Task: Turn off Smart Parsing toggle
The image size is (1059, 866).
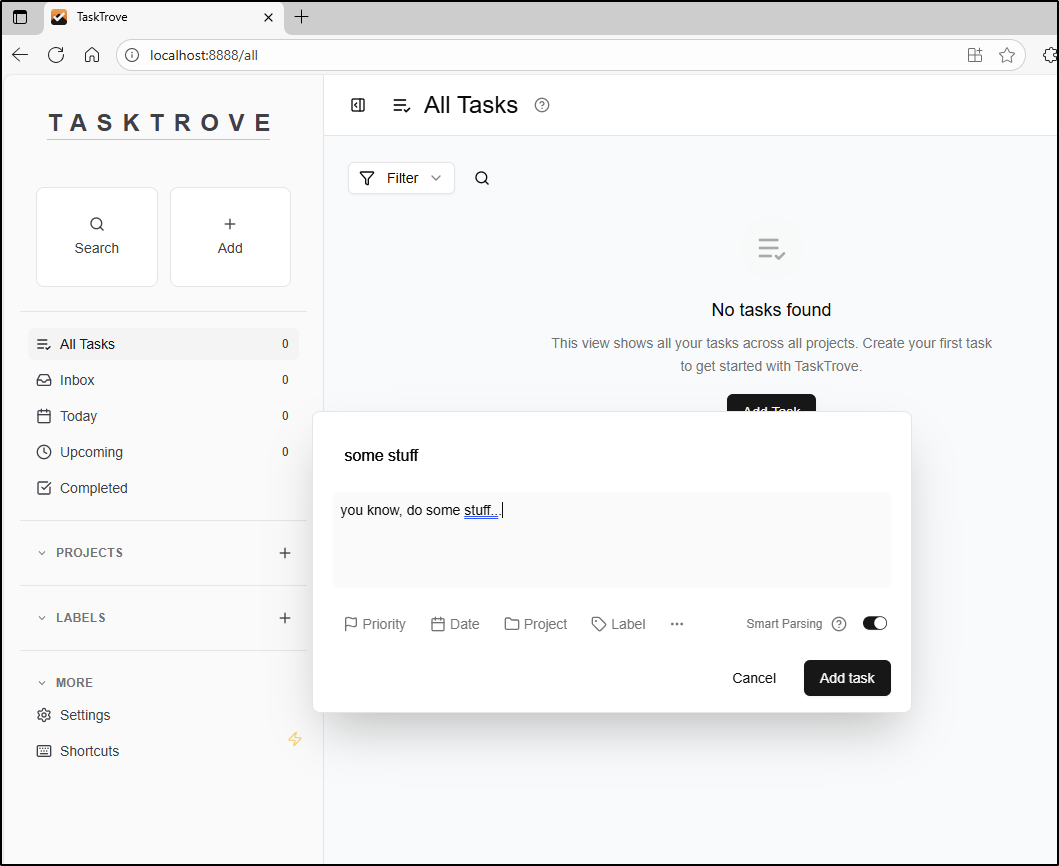Action: [875, 623]
